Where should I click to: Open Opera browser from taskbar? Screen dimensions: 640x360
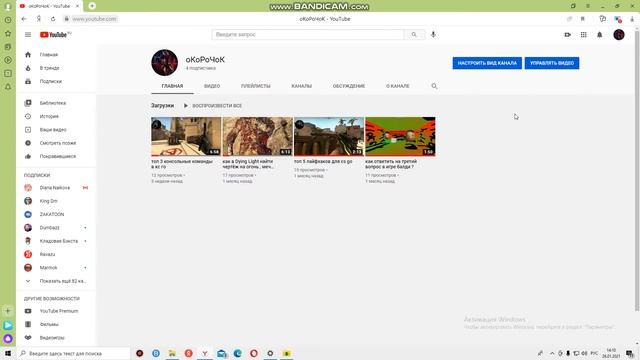(254, 353)
